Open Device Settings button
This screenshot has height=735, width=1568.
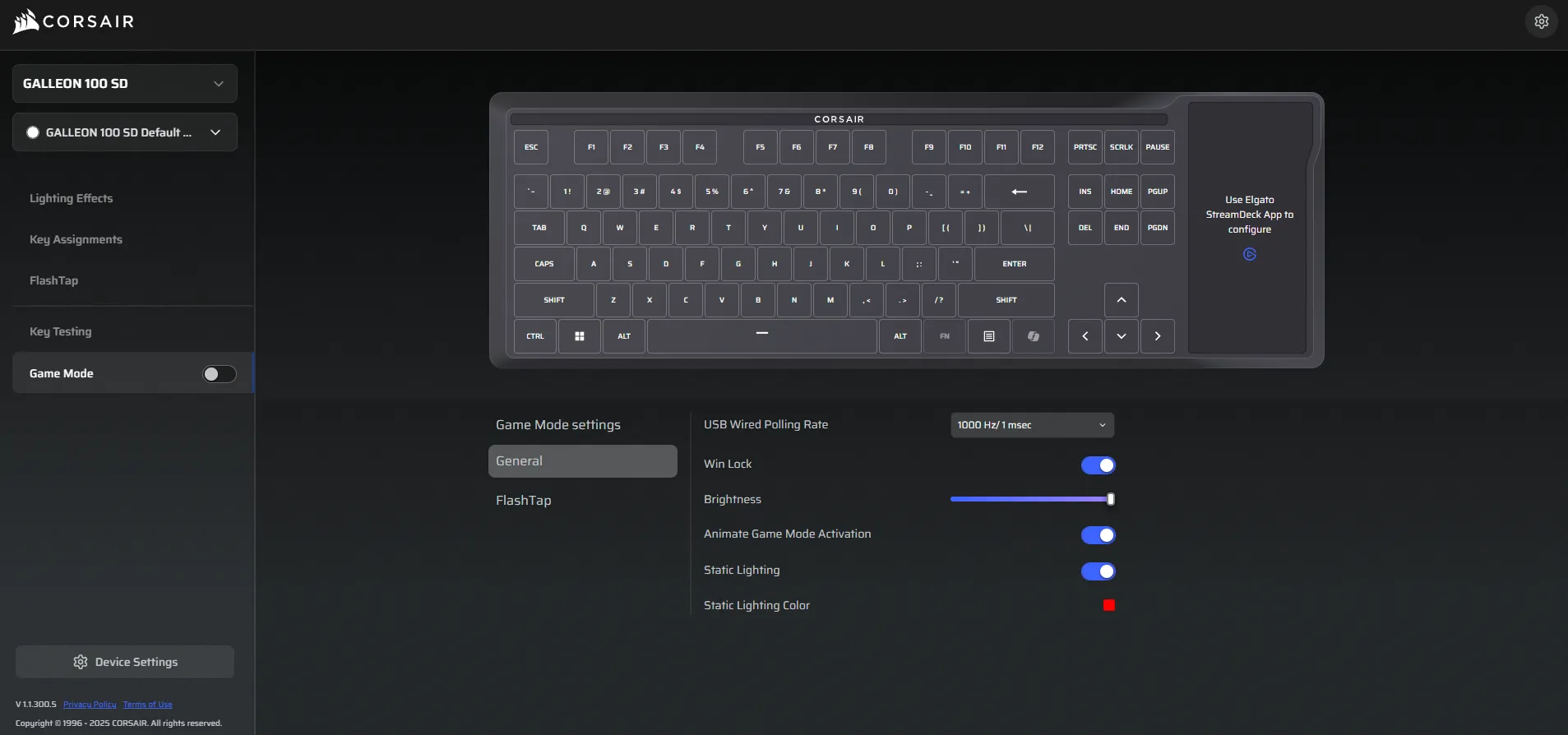pyautogui.click(x=125, y=662)
